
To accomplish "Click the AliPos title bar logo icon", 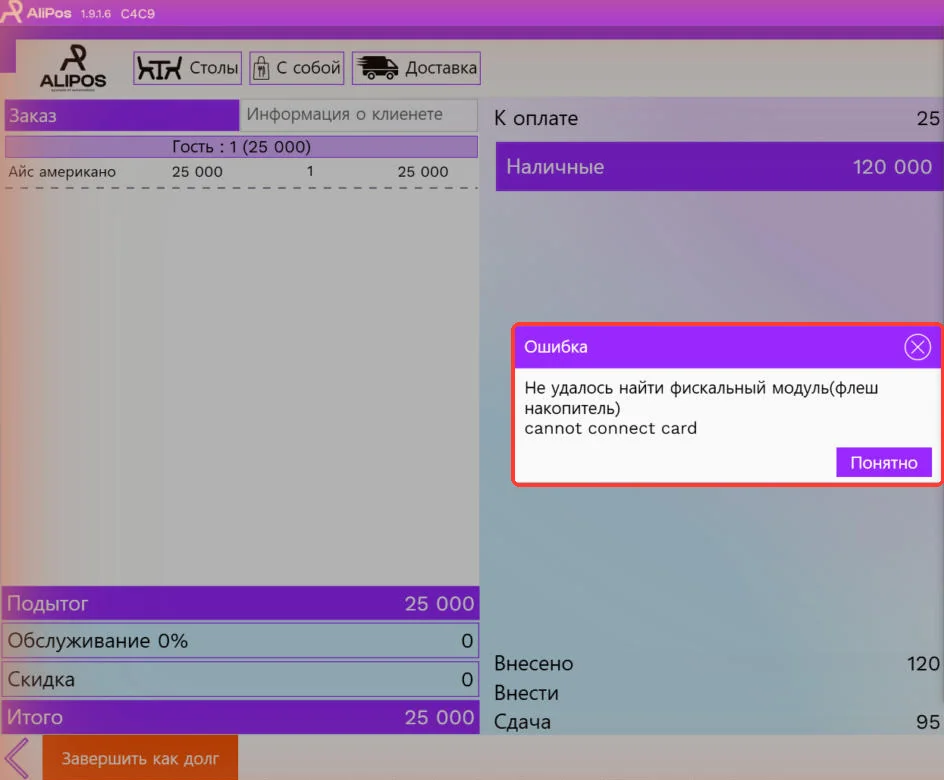I will click(11, 12).
